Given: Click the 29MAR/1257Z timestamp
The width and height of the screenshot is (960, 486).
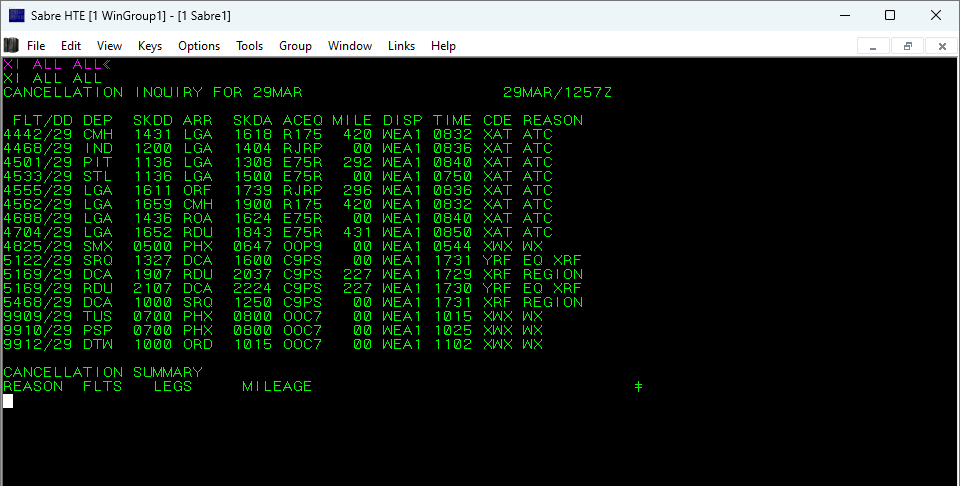Looking at the screenshot, I should (557, 92).
